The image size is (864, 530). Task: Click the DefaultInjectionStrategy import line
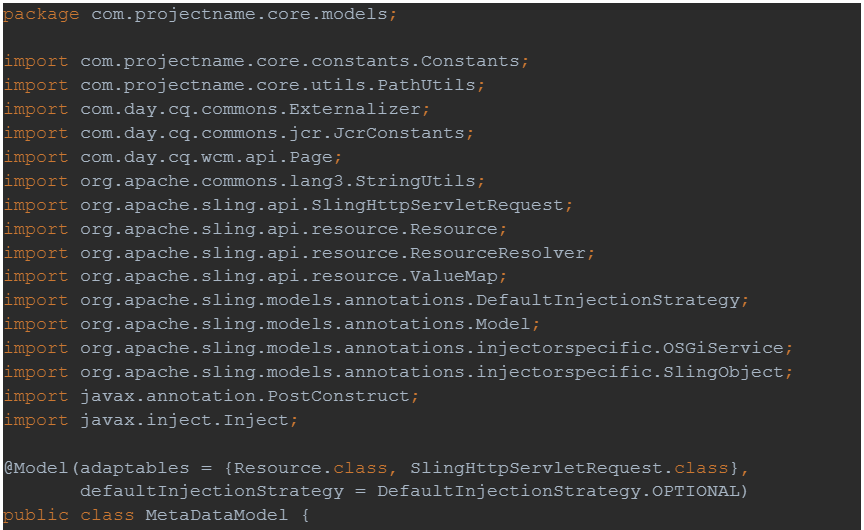point(376,301)
